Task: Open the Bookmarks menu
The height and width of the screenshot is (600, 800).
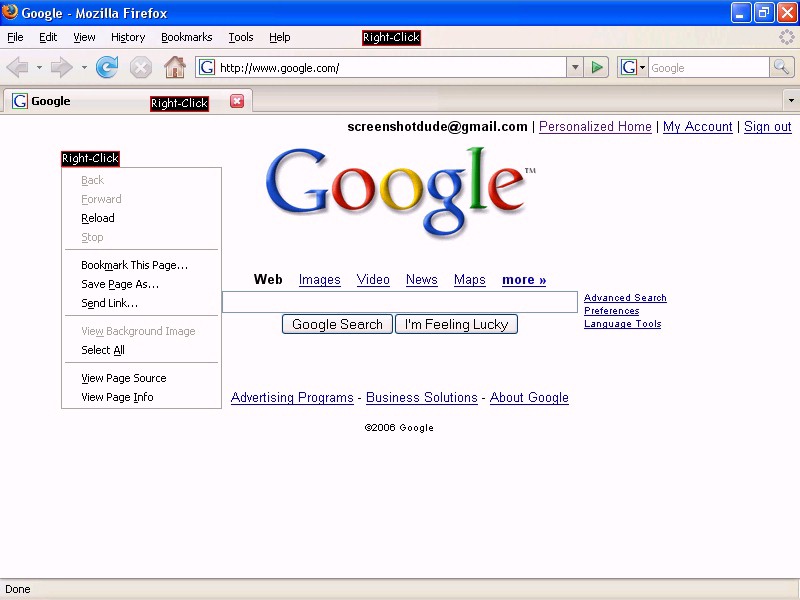Action: (x=186, y=37)
